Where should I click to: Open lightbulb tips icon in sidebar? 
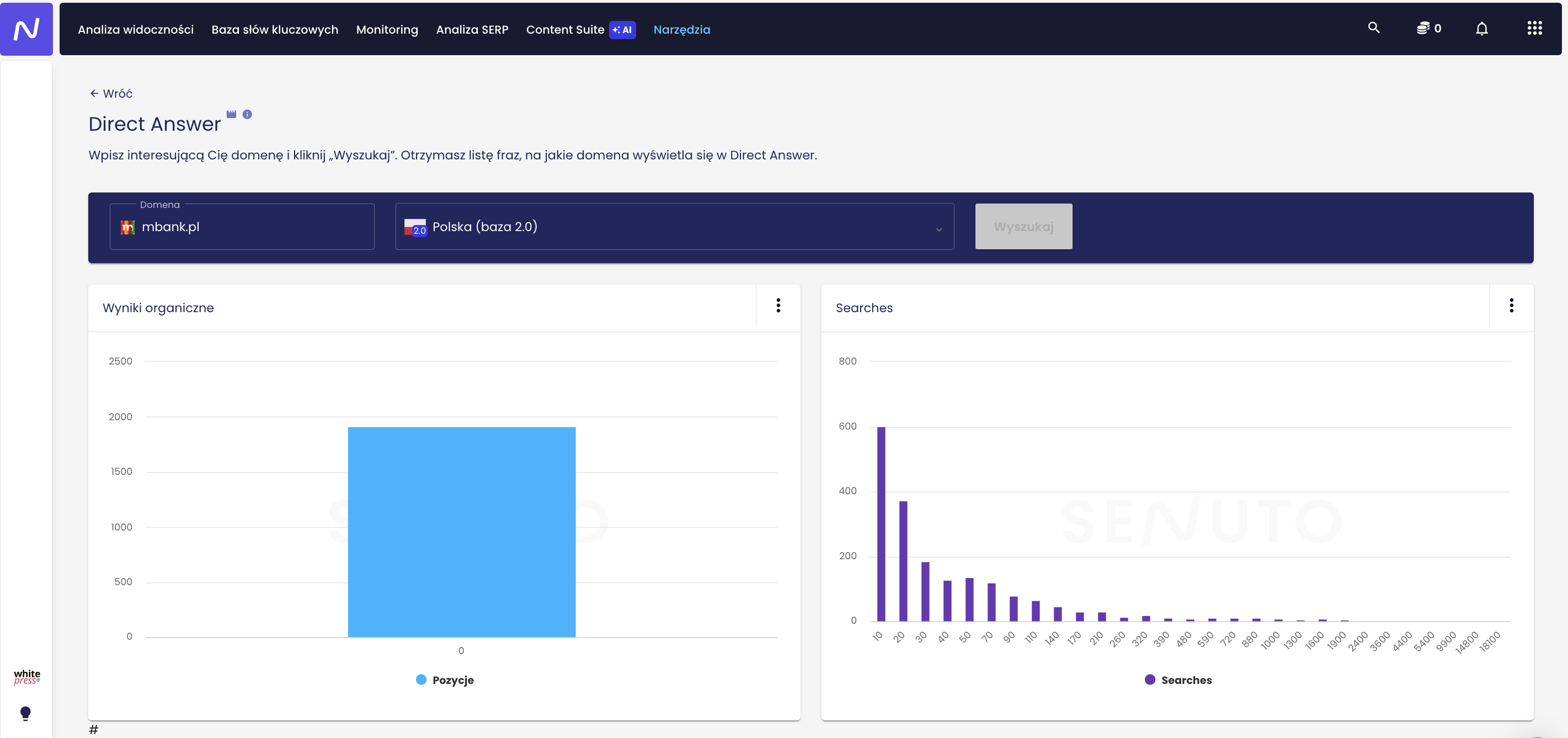coord(25,713)
